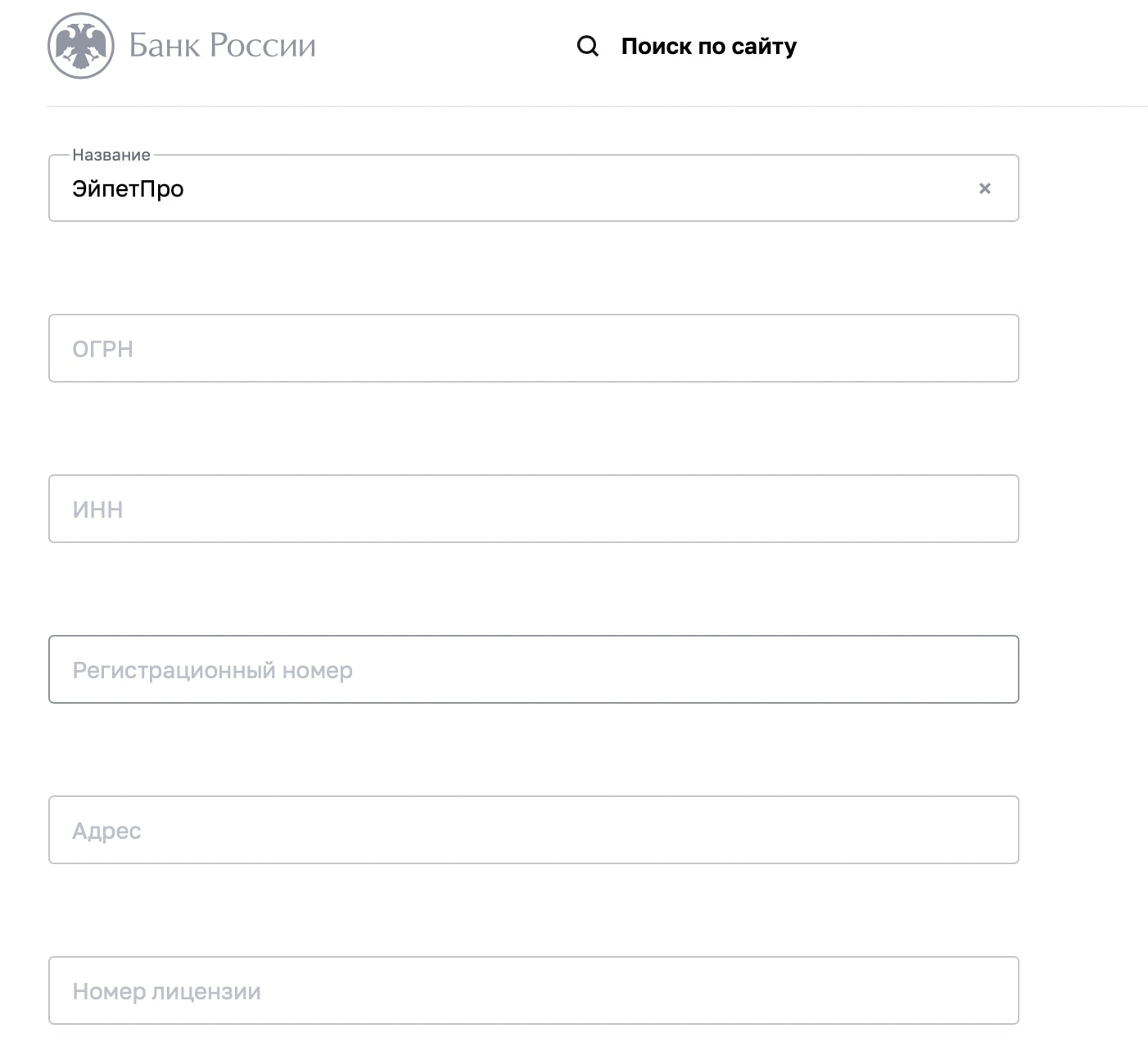
Task: Activate the Номер лицензии field
Action: pyautogui.click(x=533, y=990)
